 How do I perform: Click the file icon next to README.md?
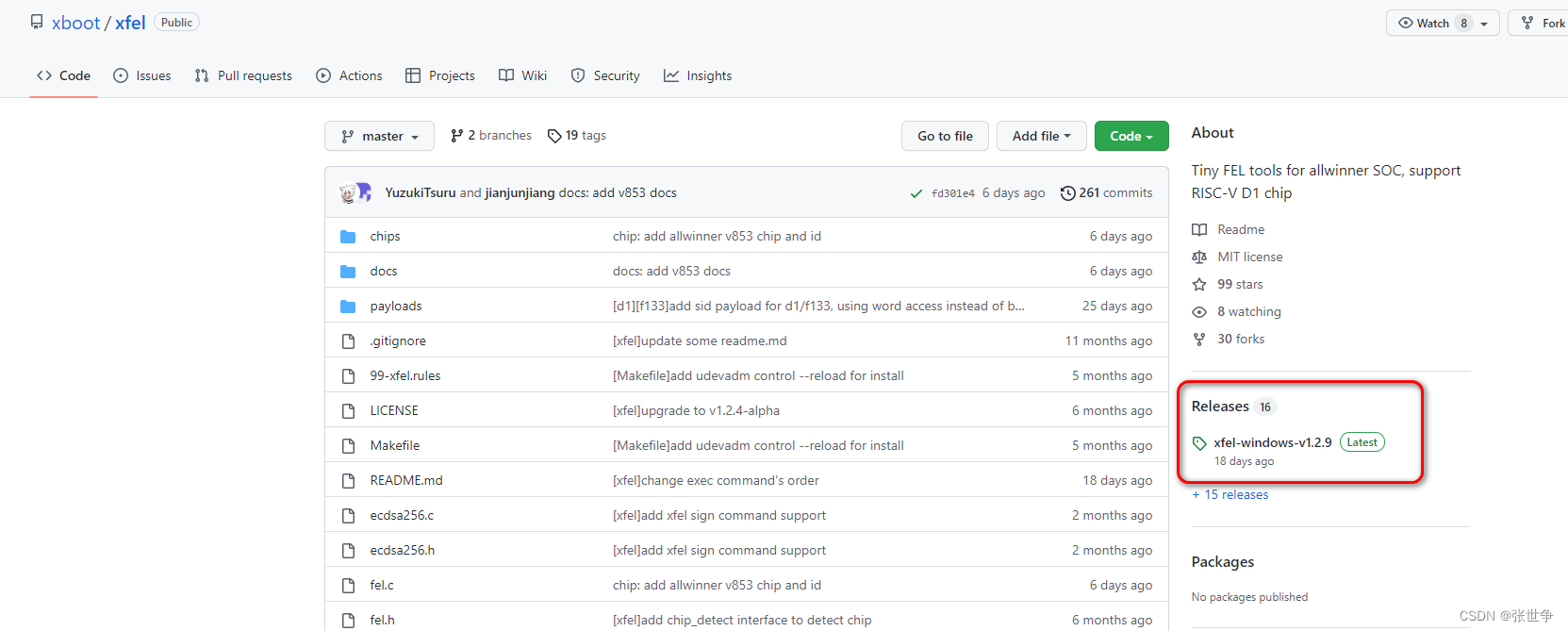click(x=348, y=481)
